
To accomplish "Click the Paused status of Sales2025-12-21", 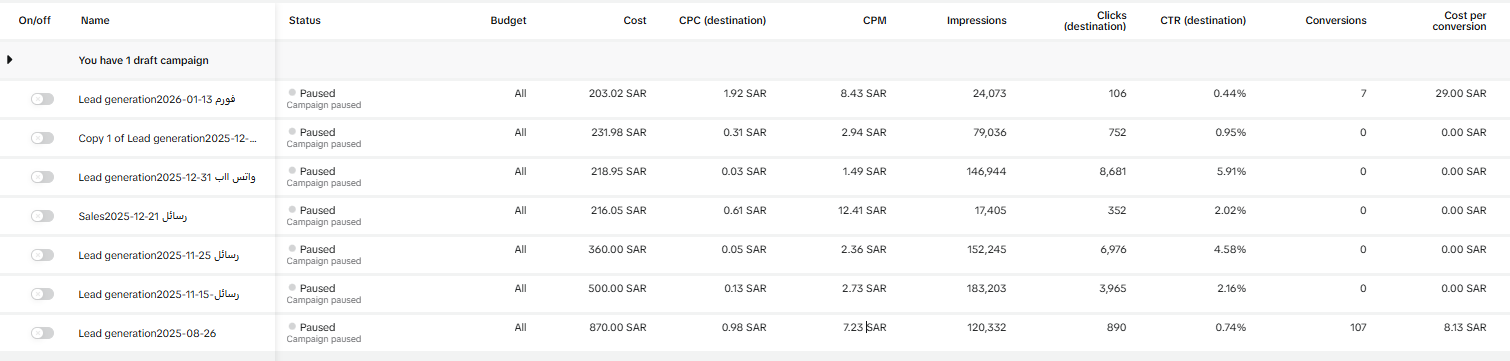I will tap(317, 210).
